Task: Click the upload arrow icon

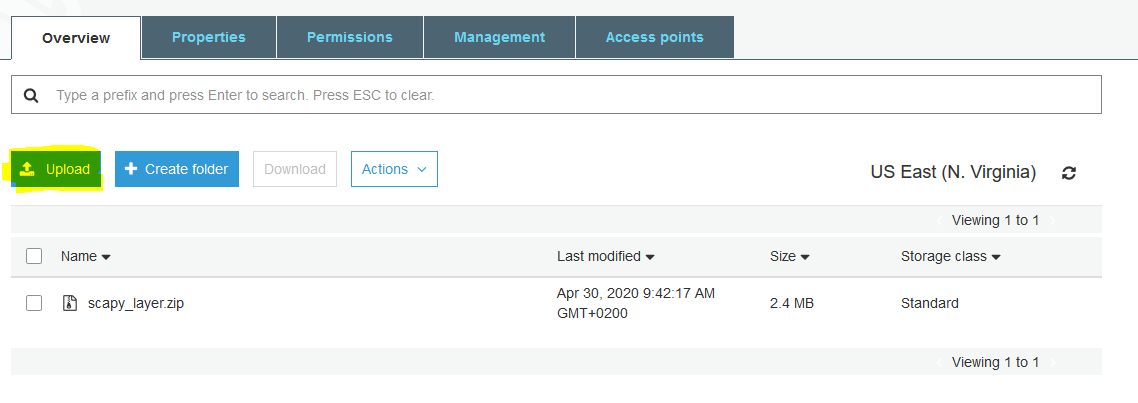Action: click(x=28, y=169)
